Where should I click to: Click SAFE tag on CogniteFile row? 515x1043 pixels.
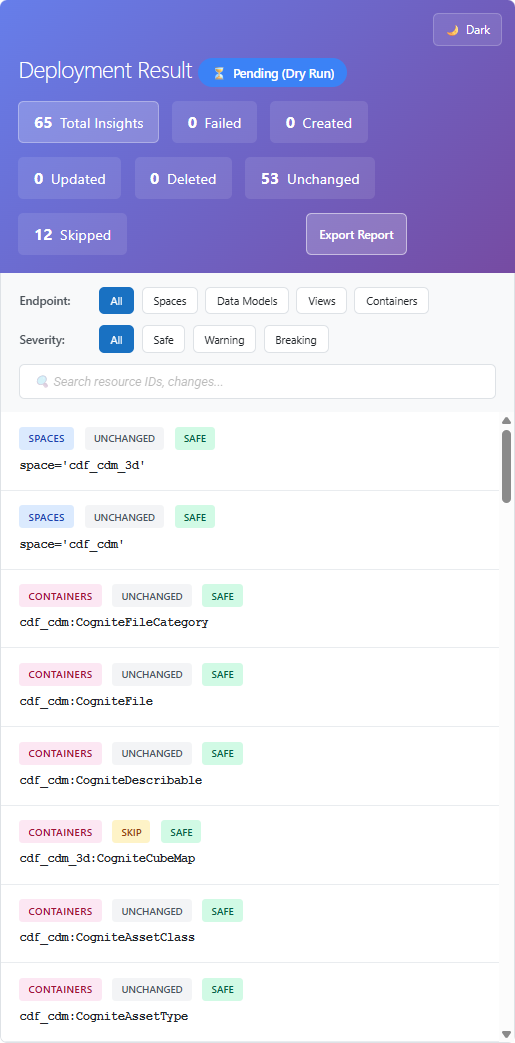click(x=222, y=674)
